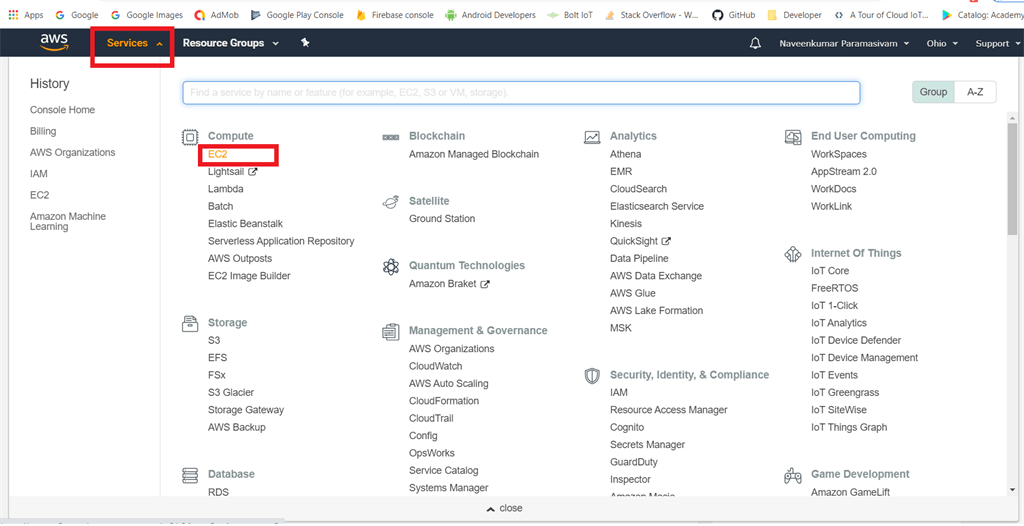The width and height of the screenshot is (1024, 526).
Task: Click the pin shortcut icon
Action: pos(305,42)
